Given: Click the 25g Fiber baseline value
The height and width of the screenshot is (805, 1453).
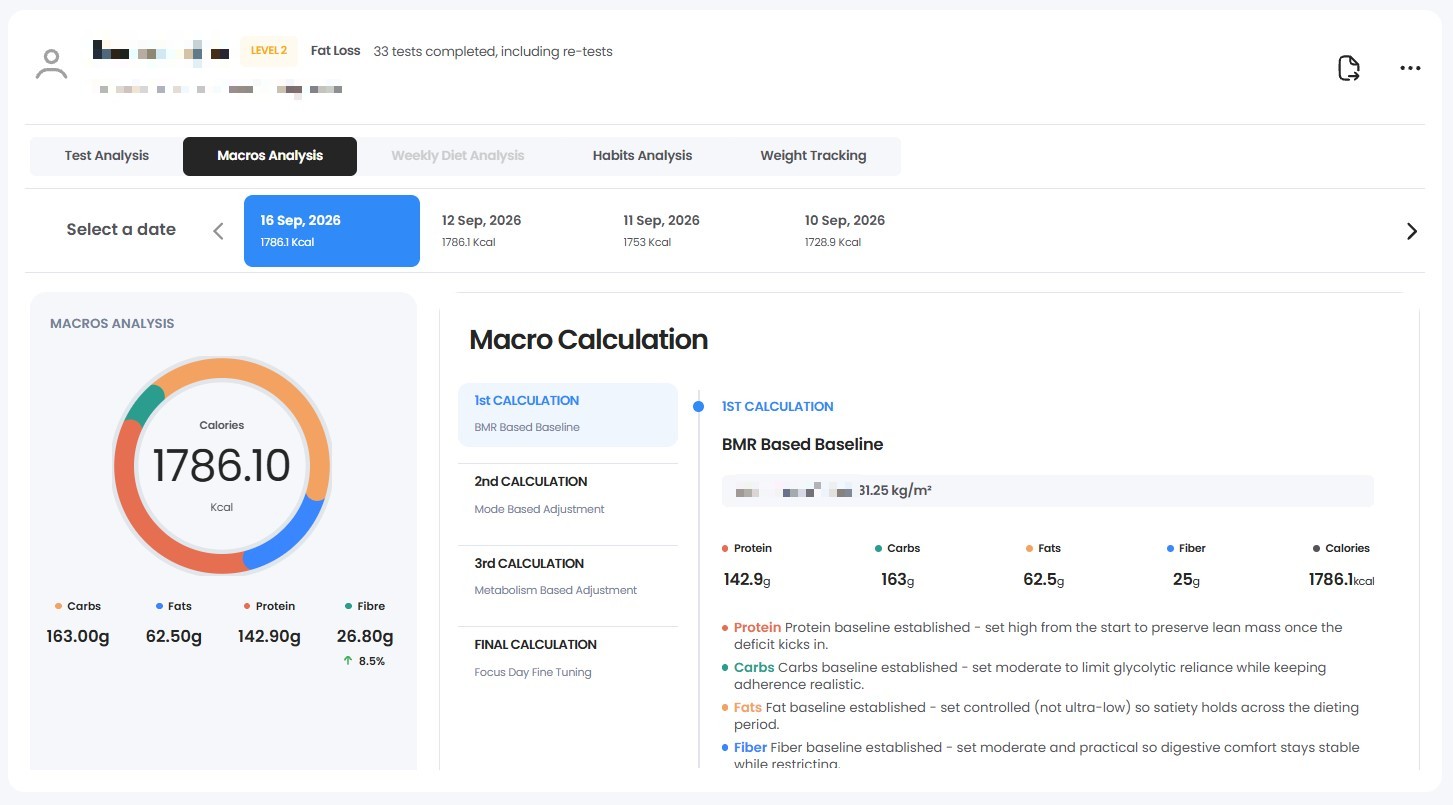Looking at the screenshot, I should coord(1186,580).
